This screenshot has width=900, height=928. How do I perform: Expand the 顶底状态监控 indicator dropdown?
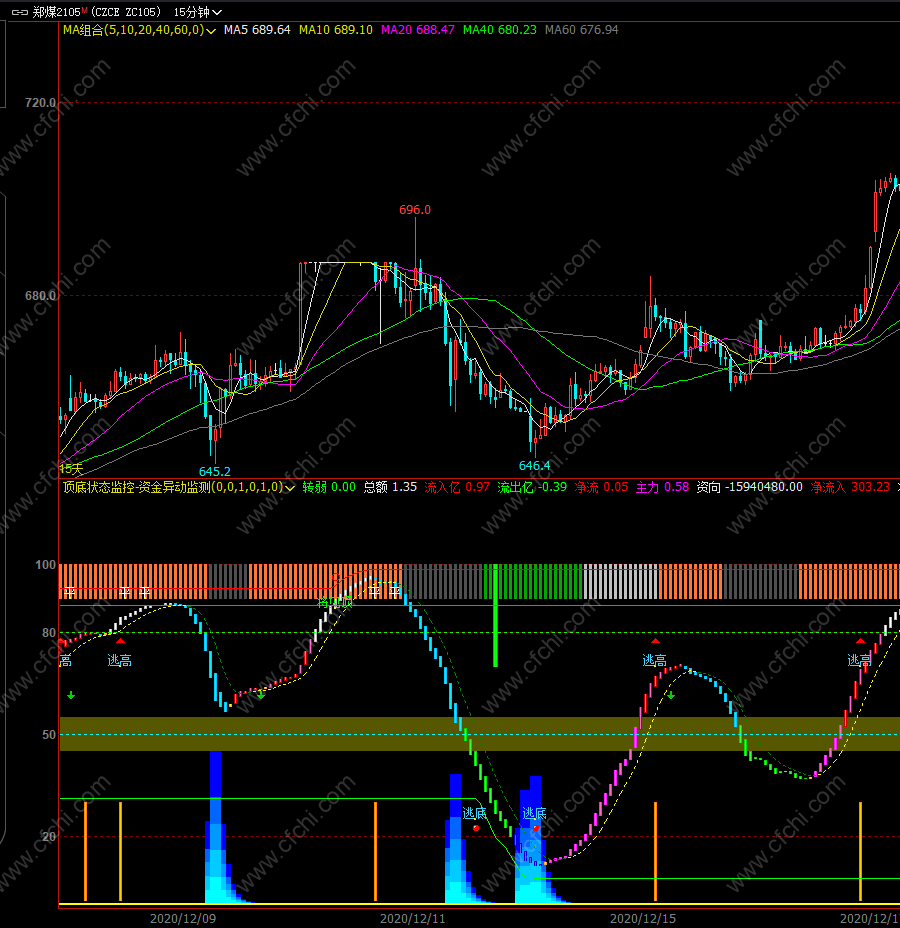tap(290, 488)
